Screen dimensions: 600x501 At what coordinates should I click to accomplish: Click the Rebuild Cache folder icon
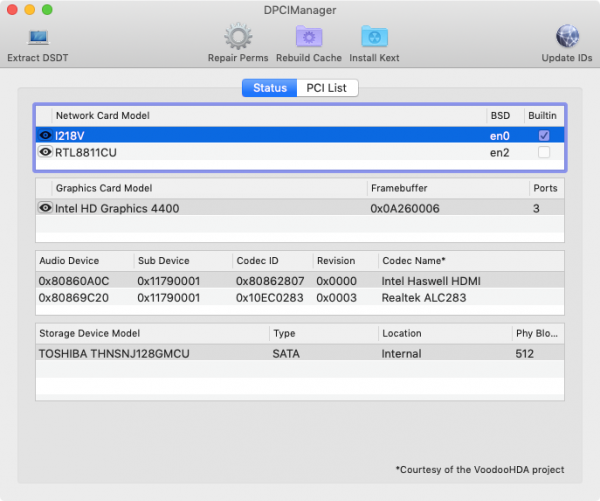coord(309,38)
